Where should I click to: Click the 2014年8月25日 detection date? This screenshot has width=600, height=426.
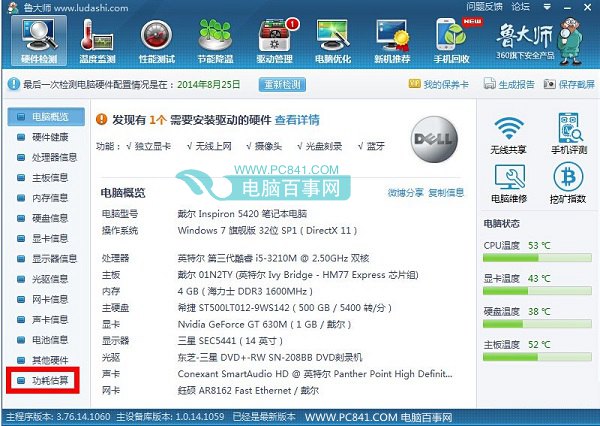pos(209,84)
